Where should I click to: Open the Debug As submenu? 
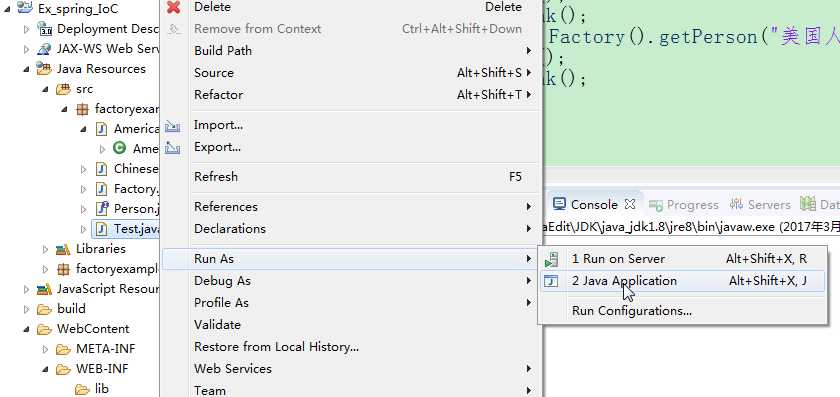(x=351, y=281)
